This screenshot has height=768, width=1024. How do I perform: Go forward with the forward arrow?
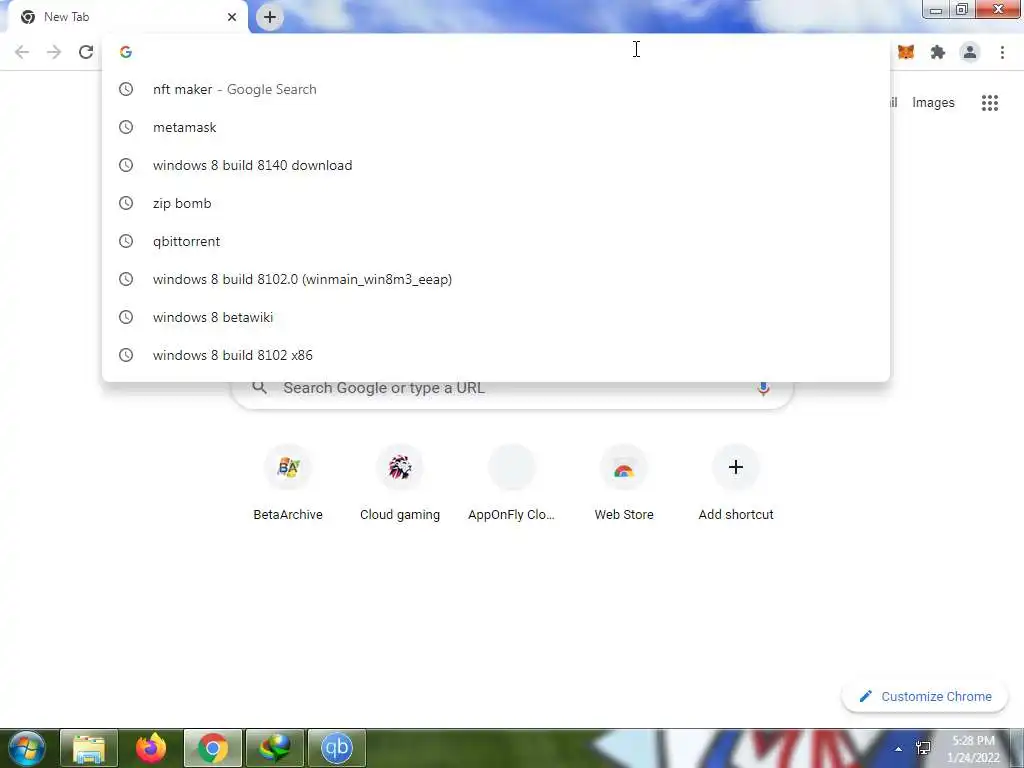pyautogui.click(x=54, y=52)
